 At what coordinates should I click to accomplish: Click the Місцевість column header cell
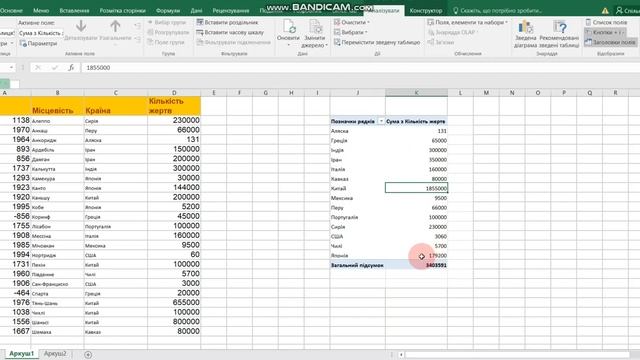[58, 106]
